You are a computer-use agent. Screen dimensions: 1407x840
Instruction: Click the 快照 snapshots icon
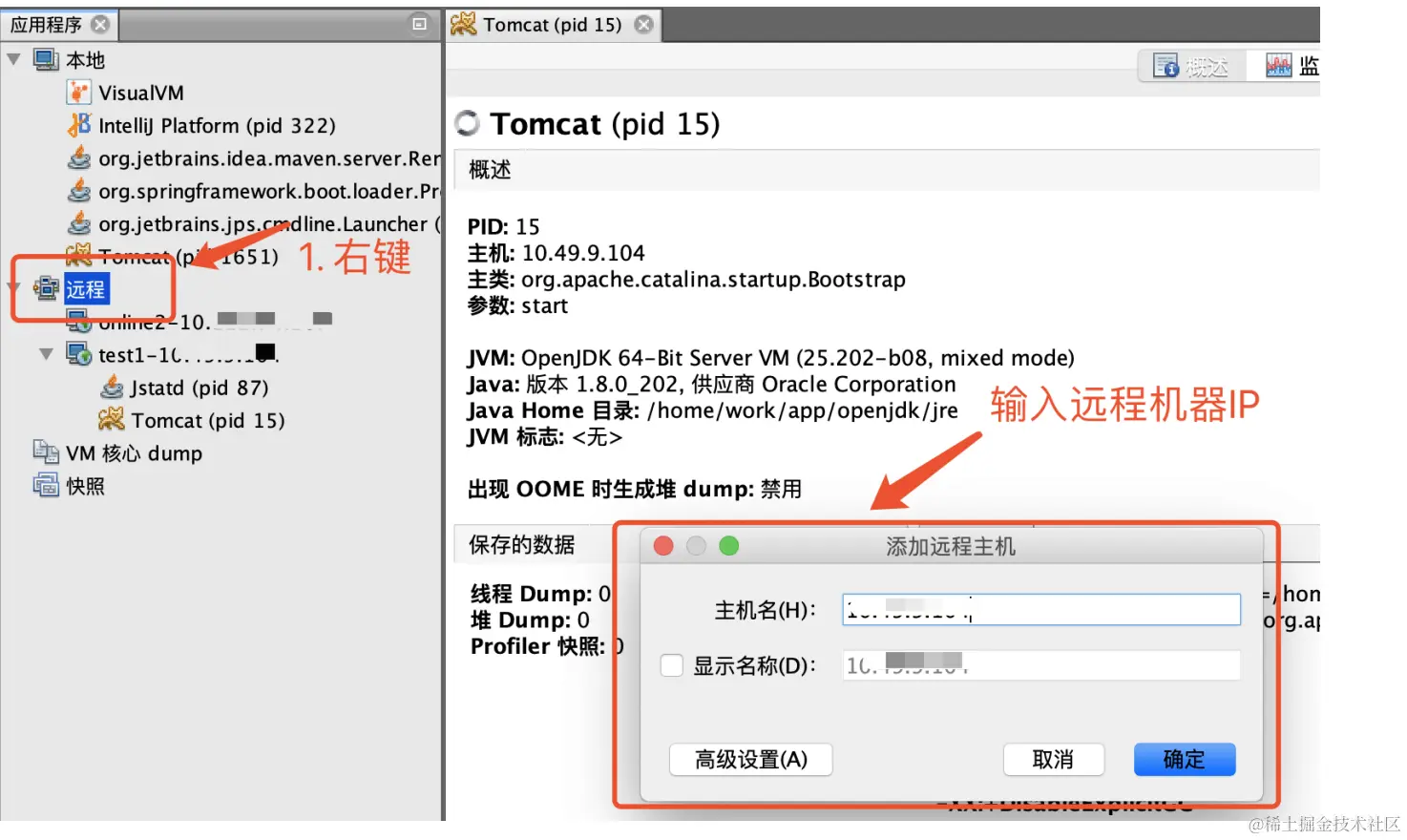tap(46, 485)
